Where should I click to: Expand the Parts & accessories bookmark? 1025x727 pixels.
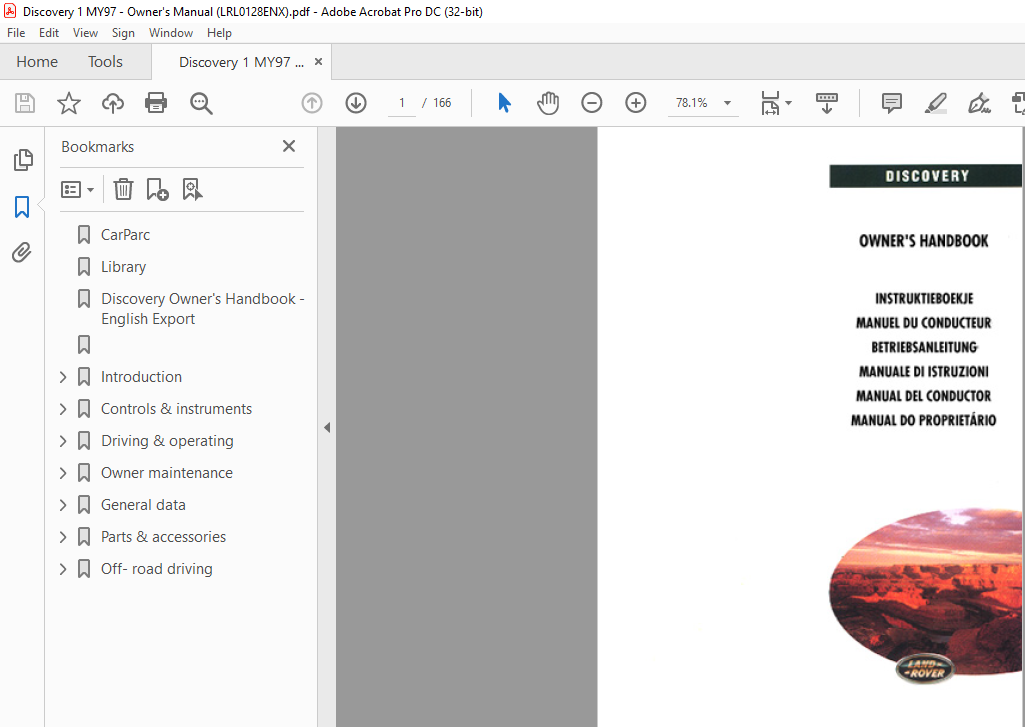click(63, 537)
